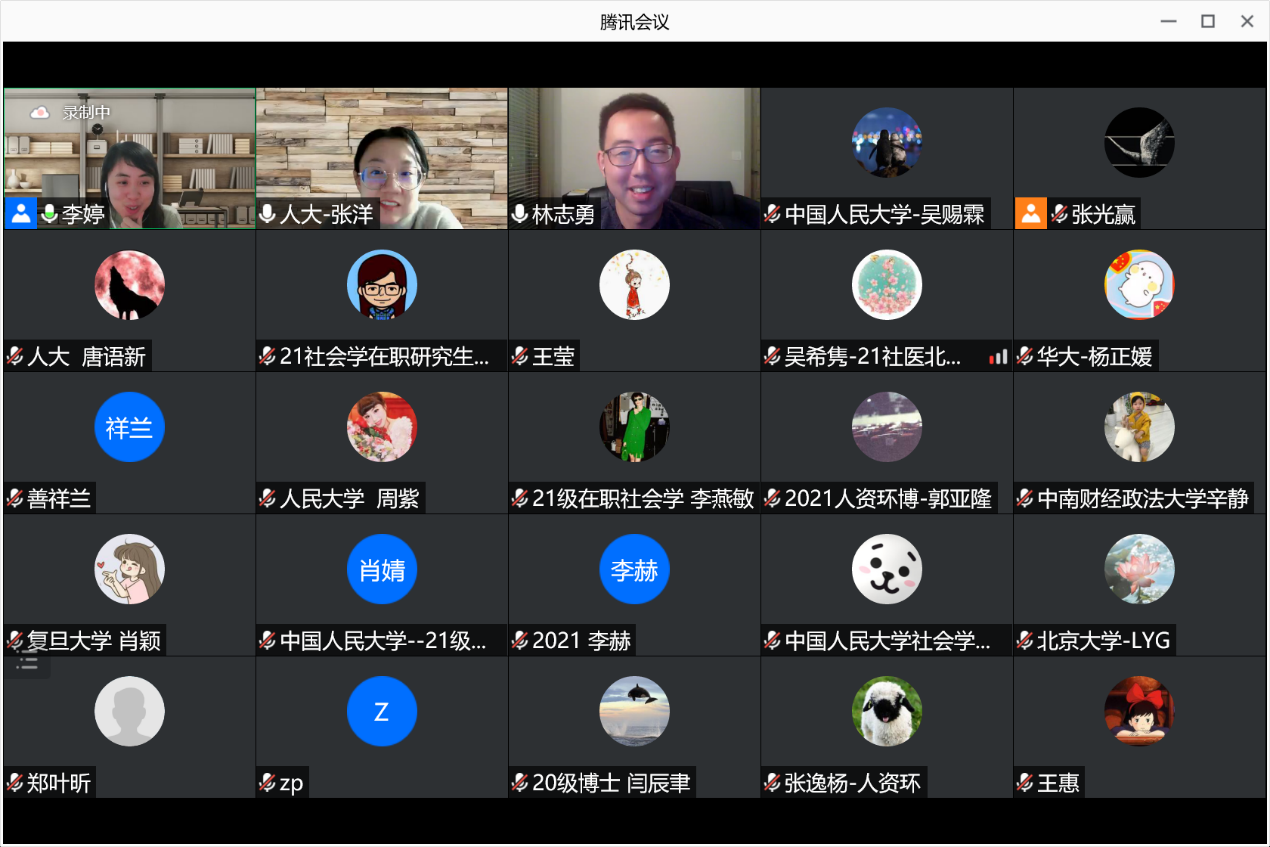Click the blue 祥兰 avatar circle
The width and height of the screenshot is (1270, 847).
[129, 427]
